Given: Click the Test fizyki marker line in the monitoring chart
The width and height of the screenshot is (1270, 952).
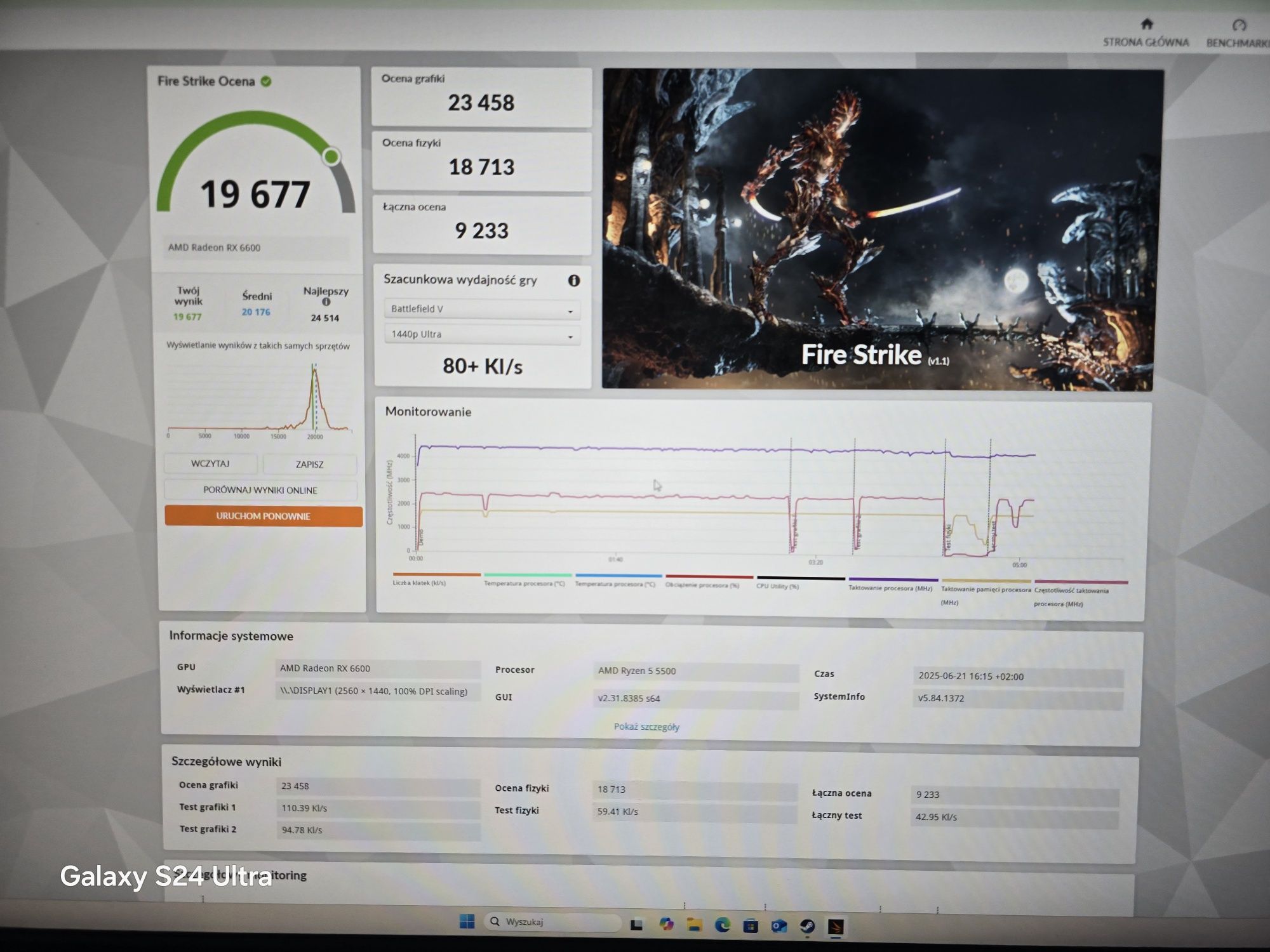Looking at the screenshot, I should point(946,498).
